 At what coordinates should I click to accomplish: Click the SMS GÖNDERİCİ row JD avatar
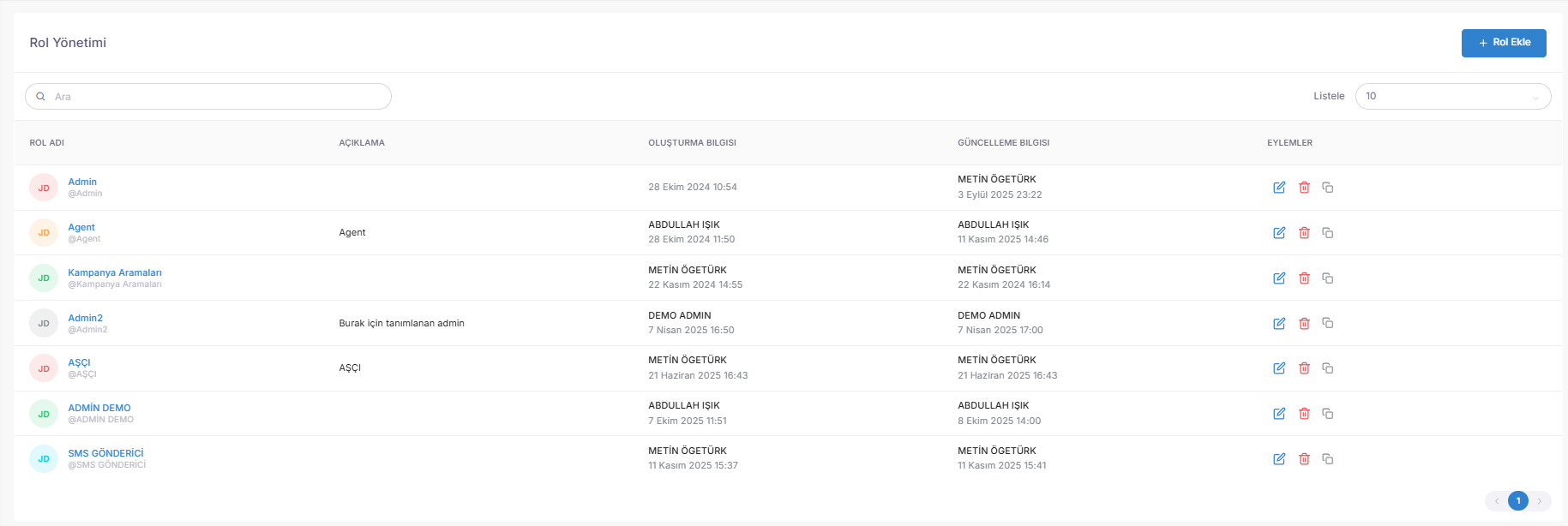point(44,459)
